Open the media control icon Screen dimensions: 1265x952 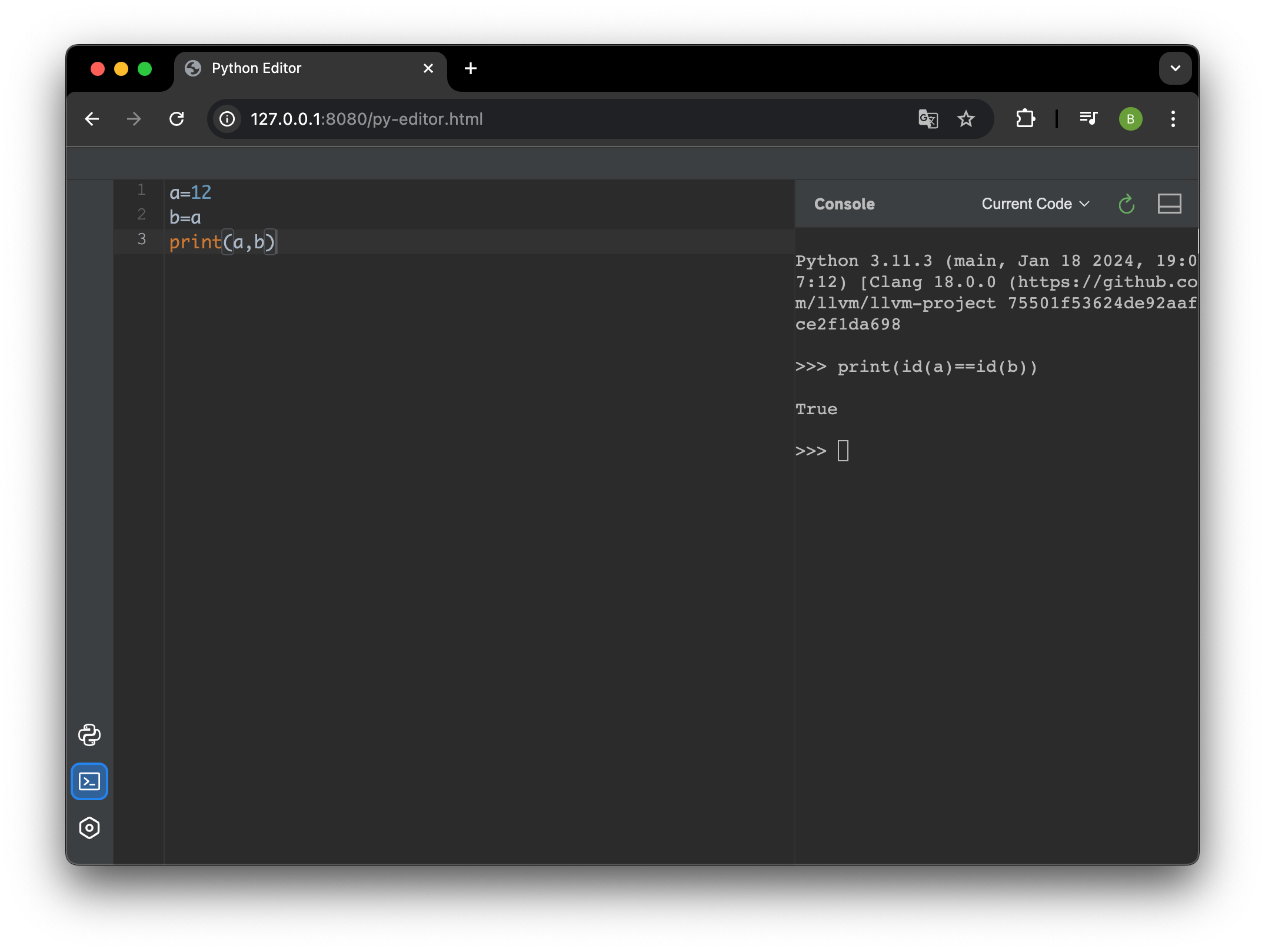pyautogui.click(x=1088, y=119)
